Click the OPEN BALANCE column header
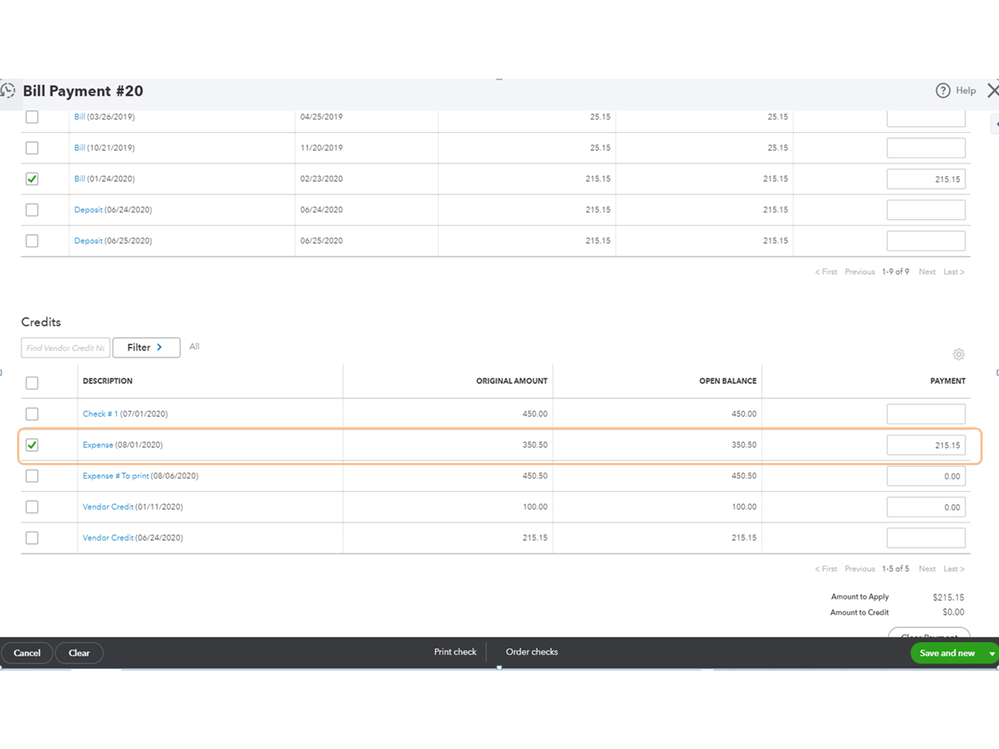Viewport: 999px width, 749px height. point(728,381)
